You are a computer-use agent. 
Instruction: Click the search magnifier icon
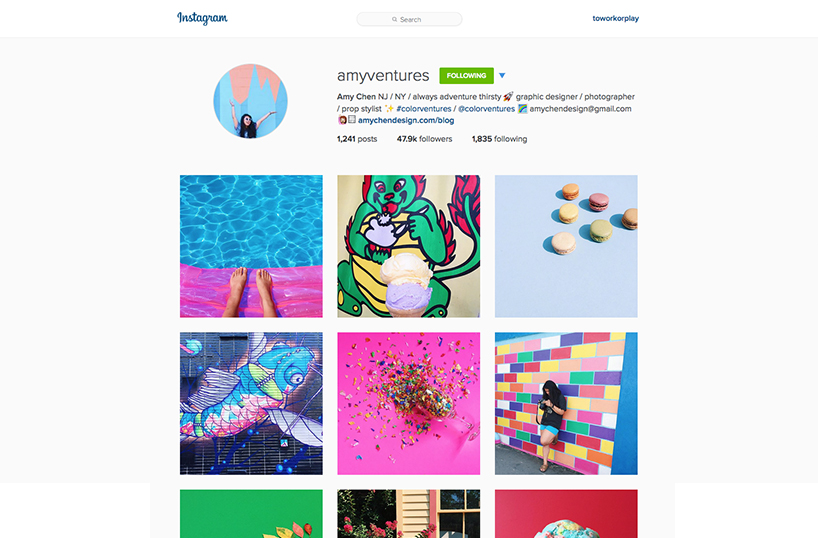click(x=394, y=19)
